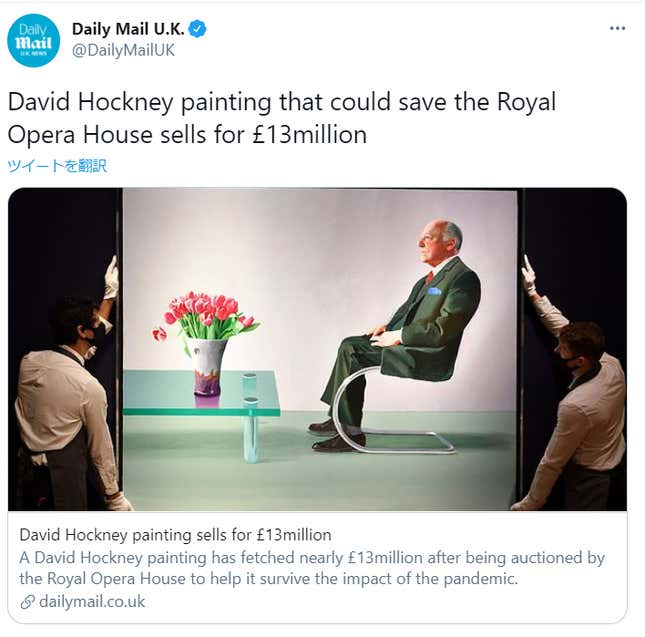Viewport: 645px width, 637px height.
Task: Click the blue verified badge
Action: click(x=197, y=29)
